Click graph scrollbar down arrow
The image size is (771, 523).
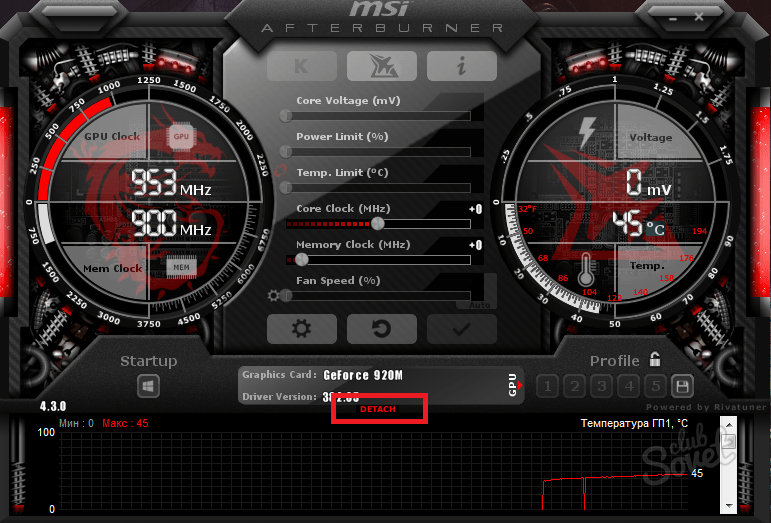(x=728, y=506)
